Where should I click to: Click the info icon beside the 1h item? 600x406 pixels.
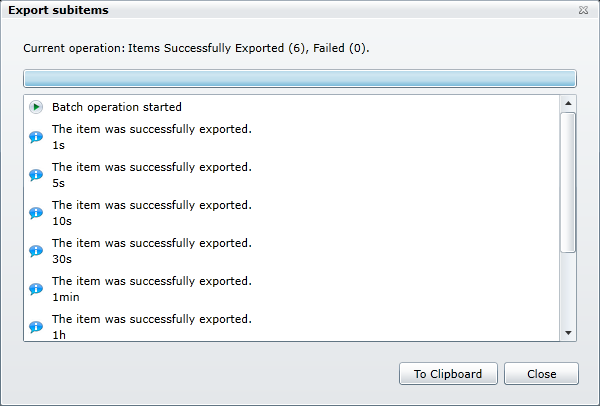coord(36,327)
